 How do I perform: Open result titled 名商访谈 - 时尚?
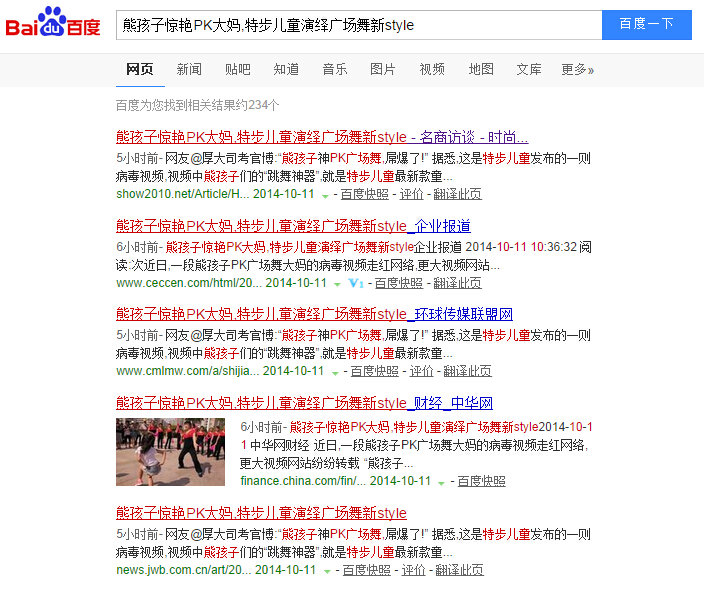(322, 137)
